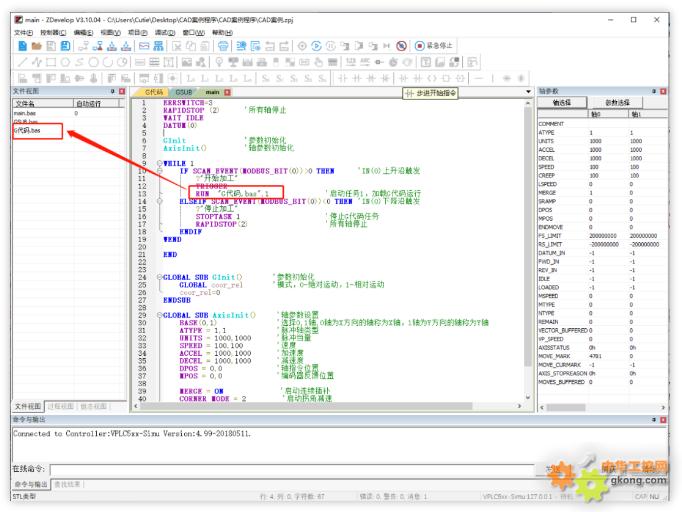Screen dimensions: 682x512
Task: Click the editor vertical scrollbar
Action: pos(528,250)
